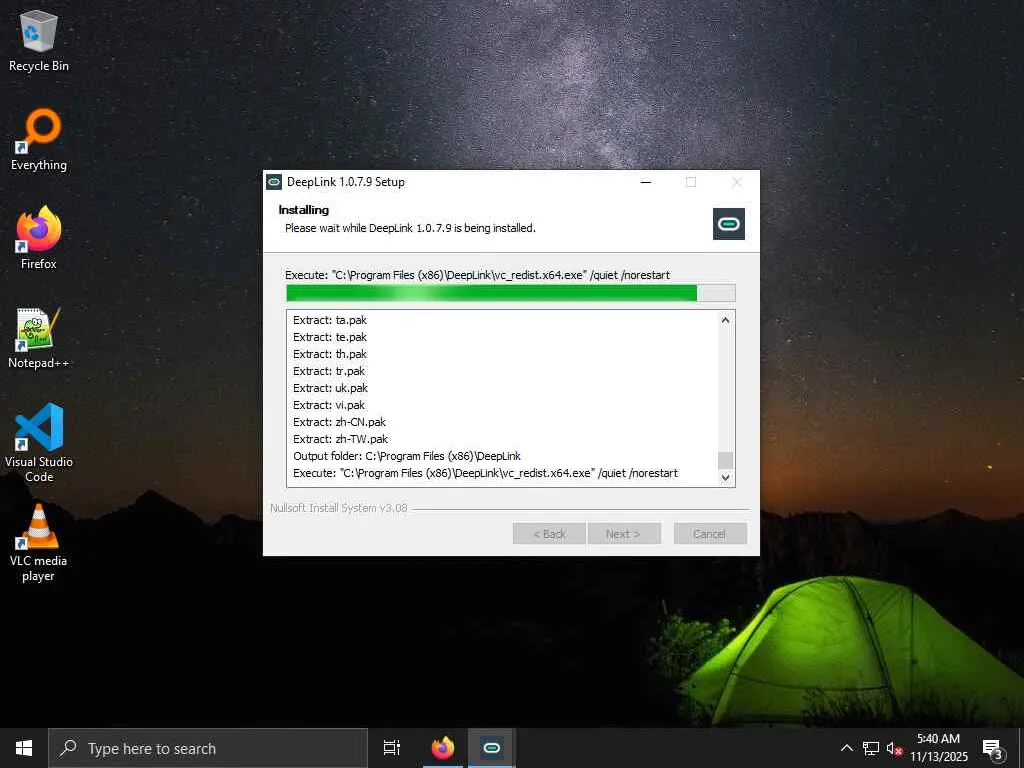Screen dimensions: 1024x768
Task: Click the 'Nullsoft Install System v3.08' text
Action: pos(339,507)
